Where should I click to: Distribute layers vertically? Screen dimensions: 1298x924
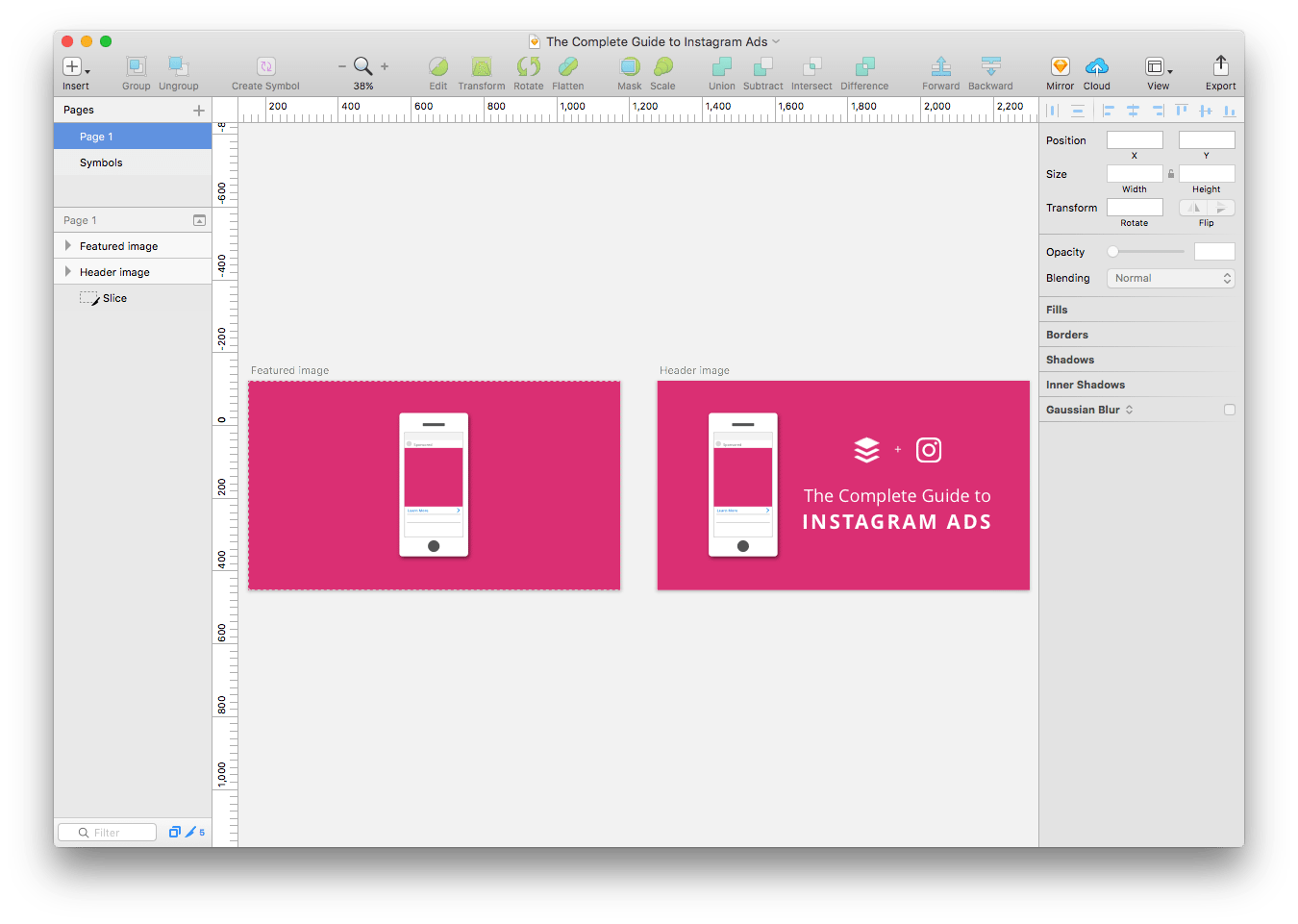click(1078, 111)
